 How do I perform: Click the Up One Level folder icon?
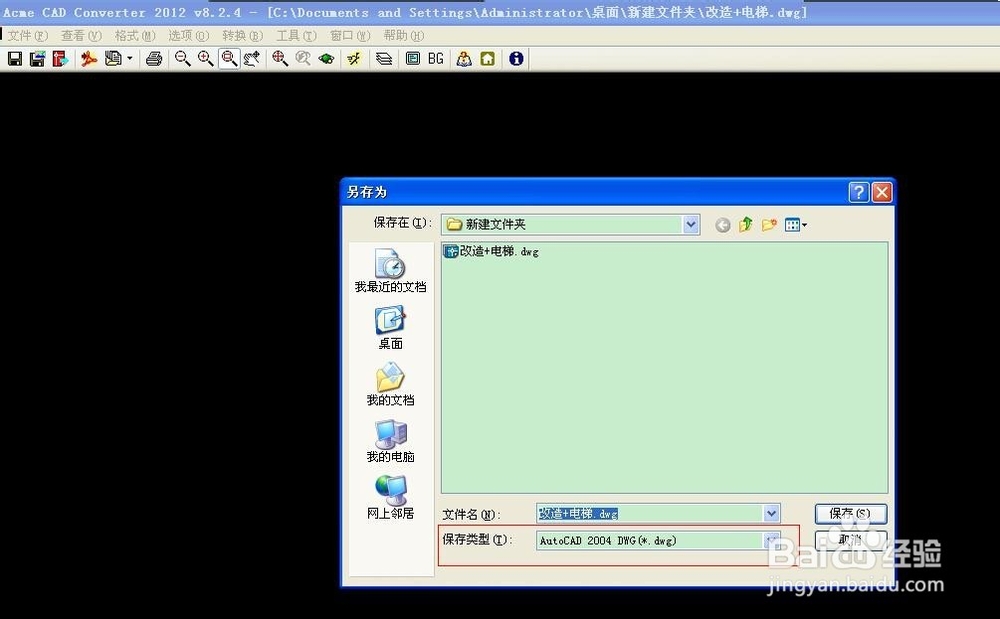point(746,224)
